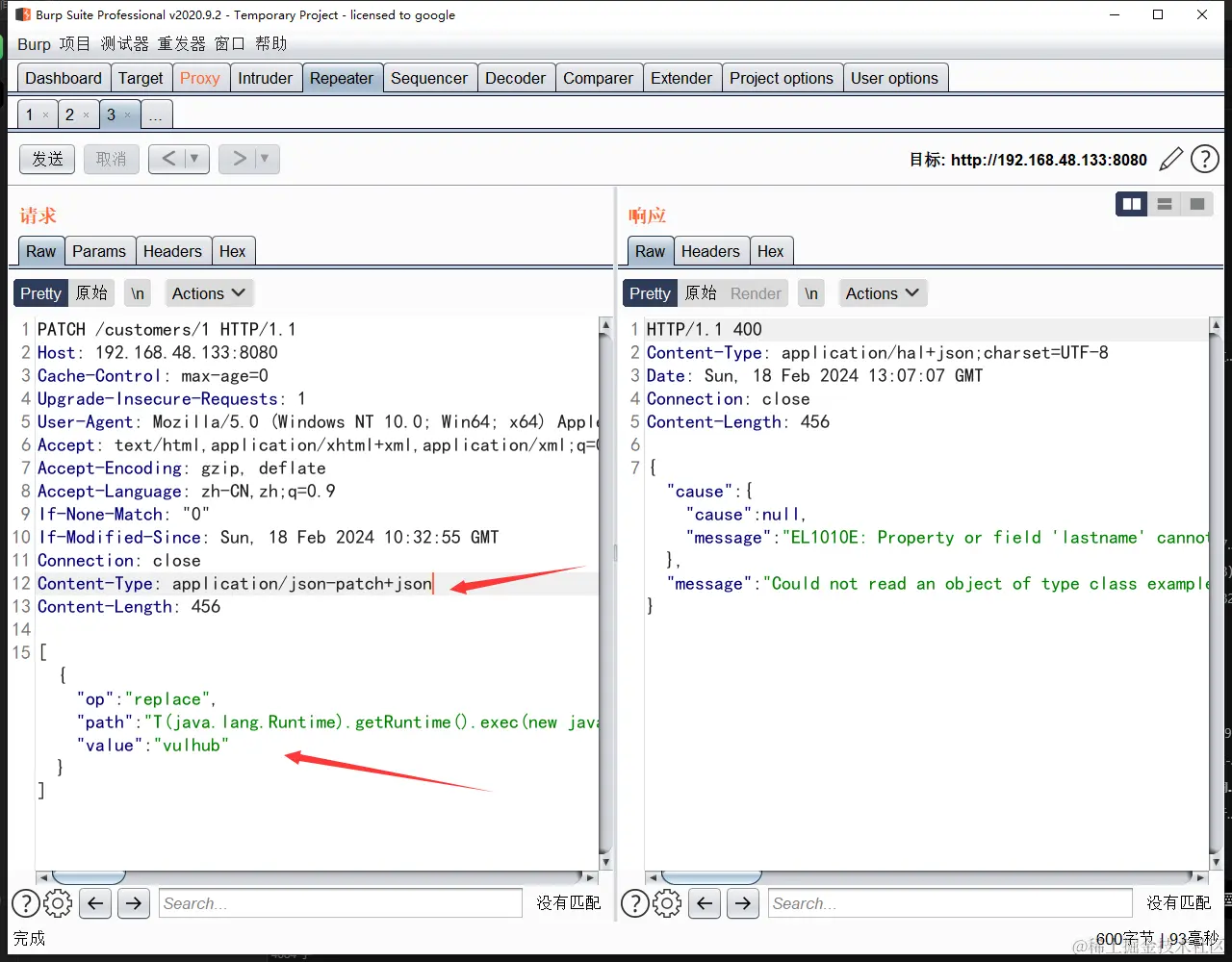Open request search help icon
1232x962 pixels.
coord(26,903)
